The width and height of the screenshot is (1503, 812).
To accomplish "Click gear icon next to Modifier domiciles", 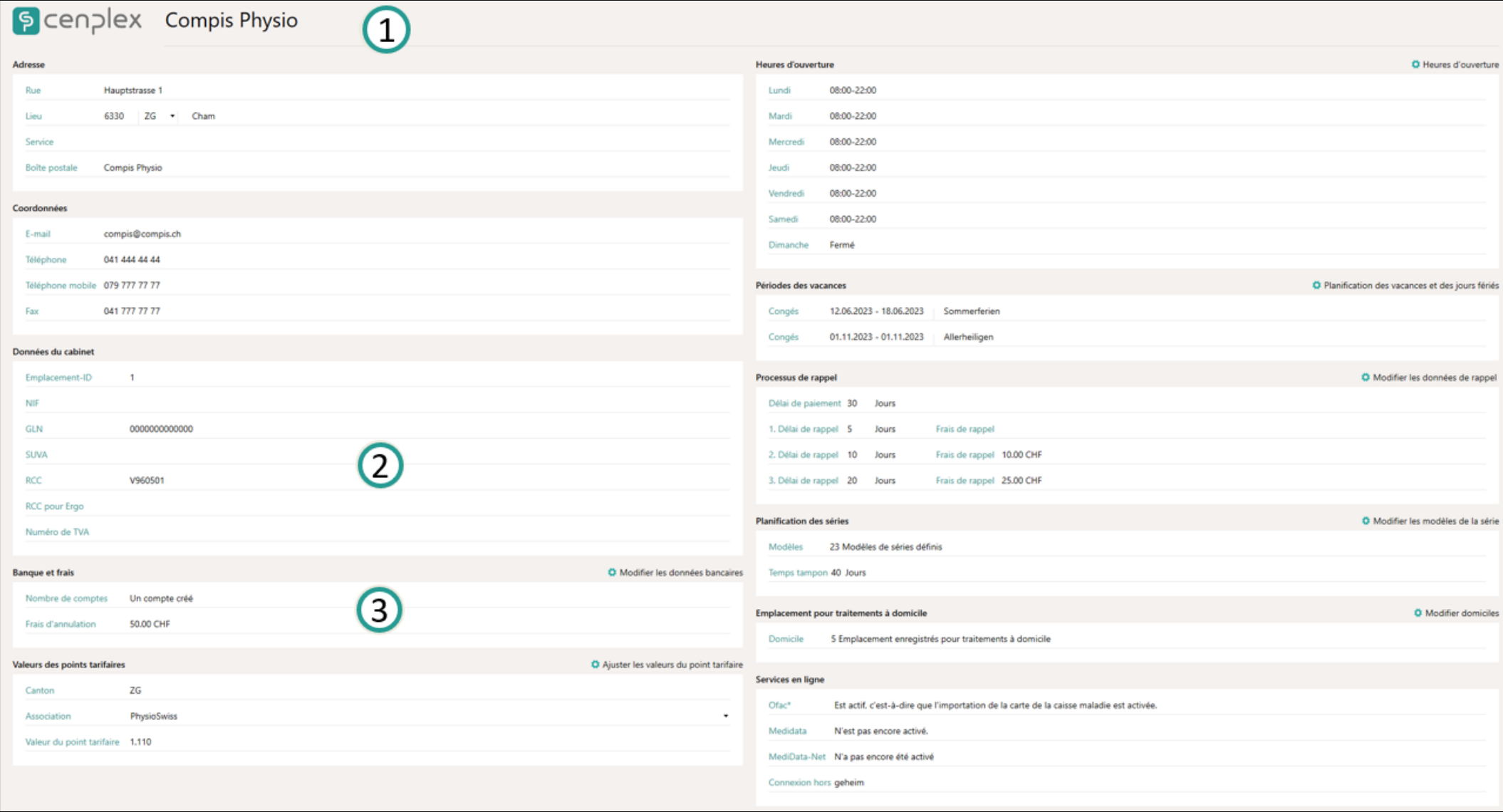I will pyautogui.click(x=1418, y=613).
